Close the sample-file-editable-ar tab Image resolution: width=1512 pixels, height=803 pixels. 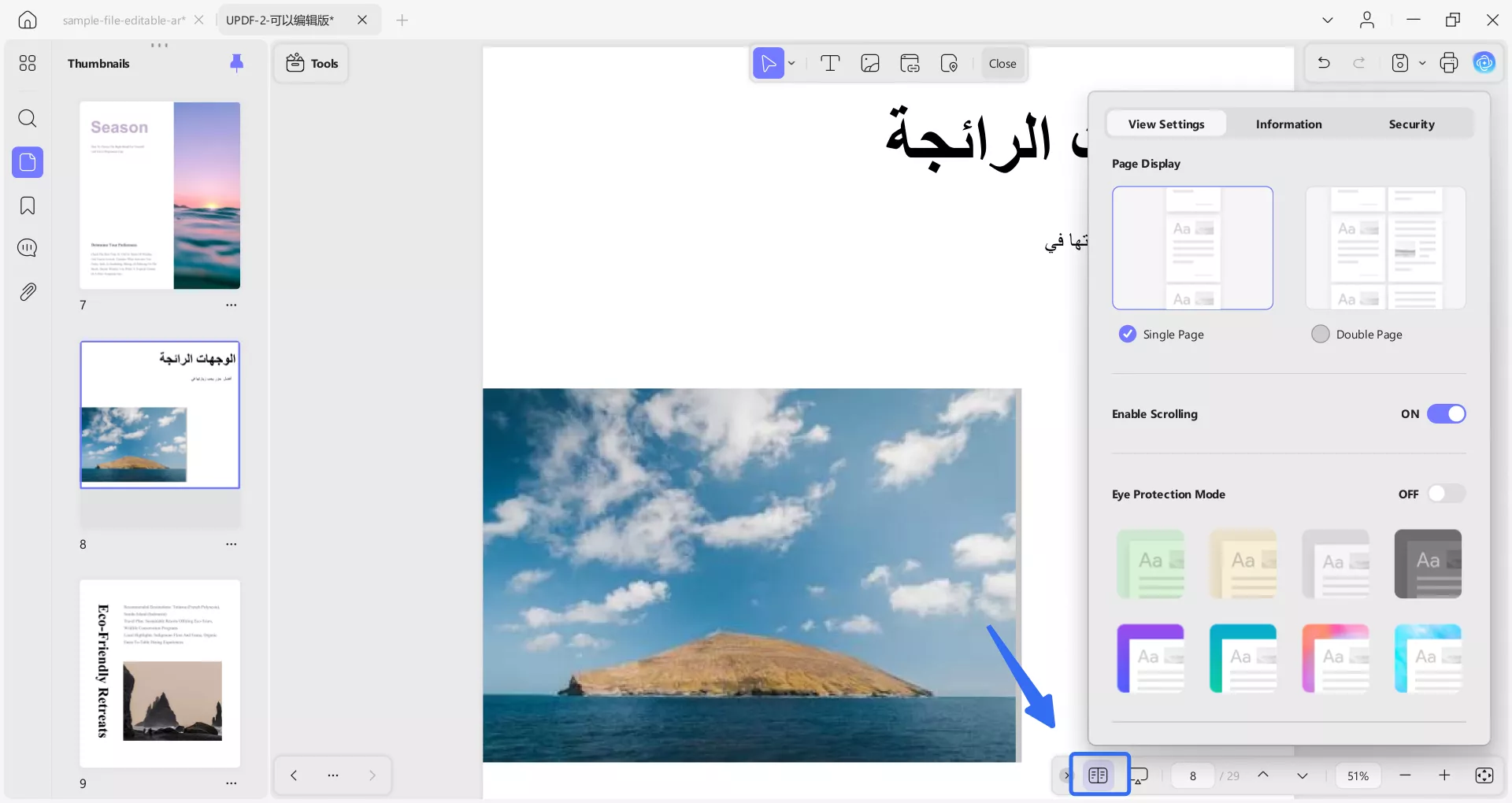pos(199,20)
